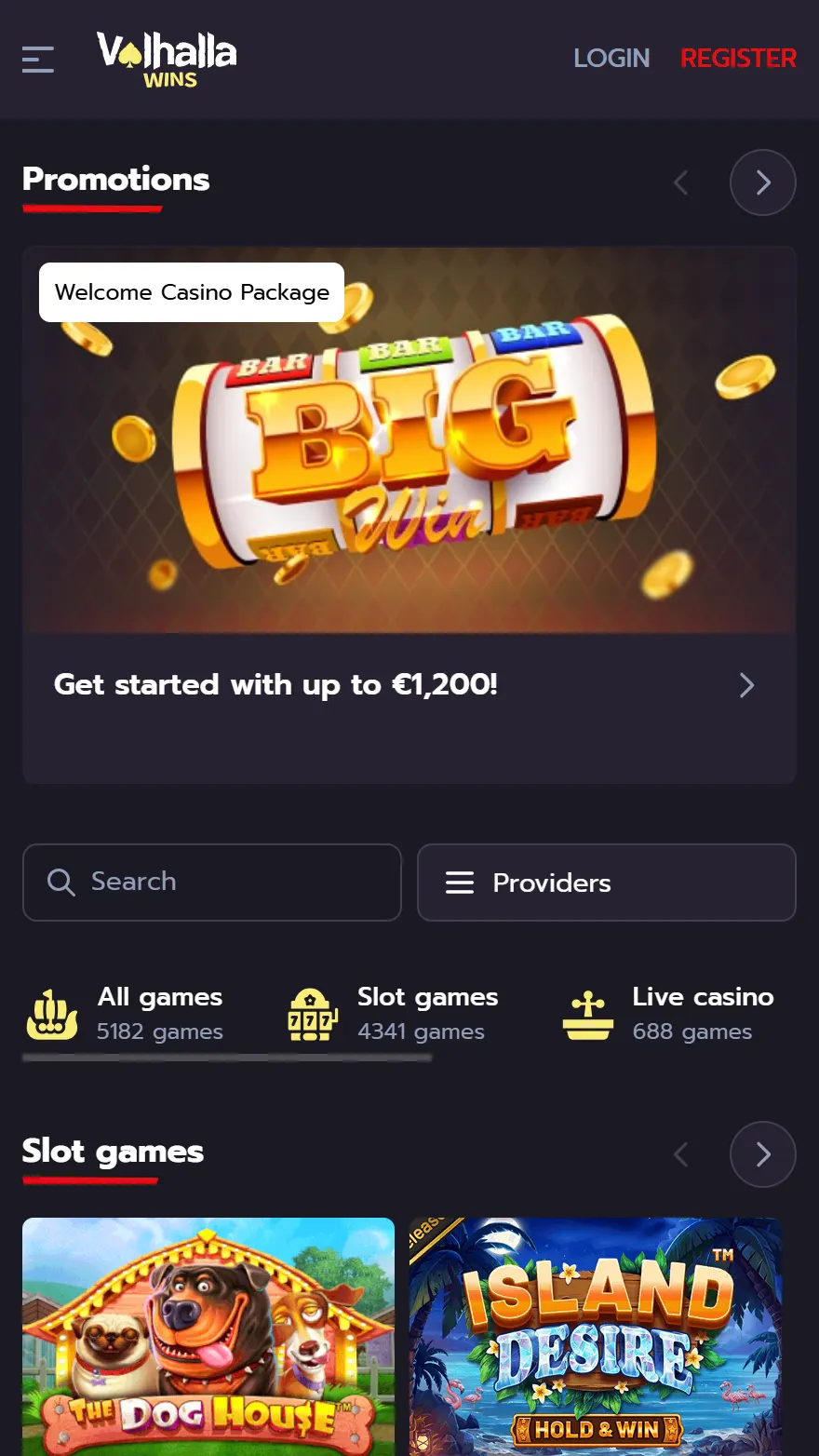
Task: Show next Slot games
Action: [x=763, y=1154]
